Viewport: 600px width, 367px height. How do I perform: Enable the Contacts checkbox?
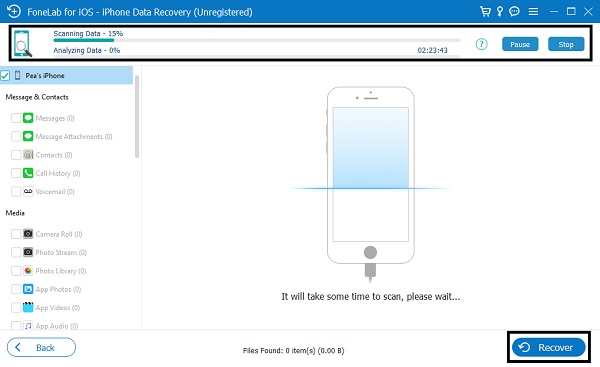(16, 155)
